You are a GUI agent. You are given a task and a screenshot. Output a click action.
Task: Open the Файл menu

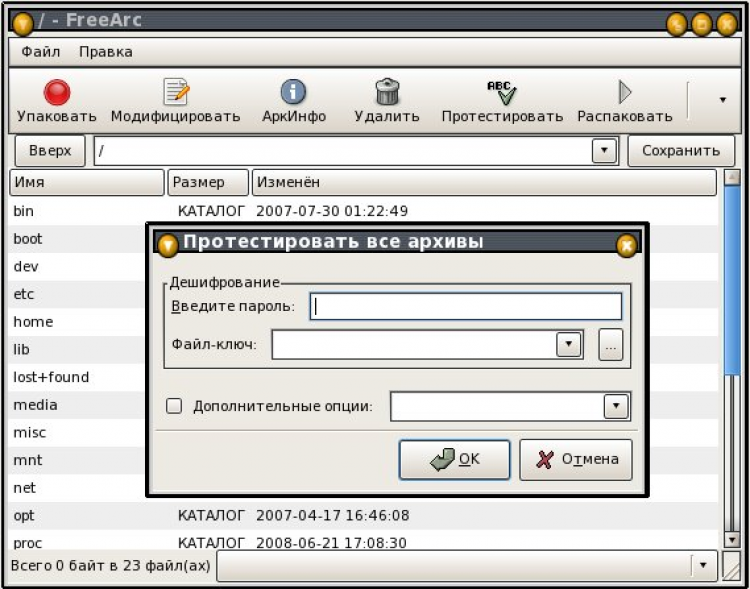[41, 51]
